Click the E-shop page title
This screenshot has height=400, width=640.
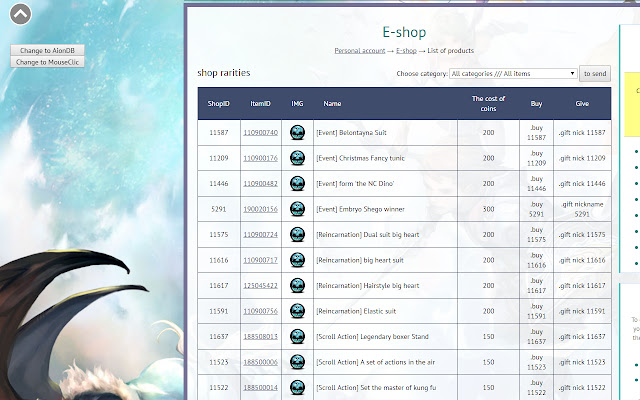404,32
